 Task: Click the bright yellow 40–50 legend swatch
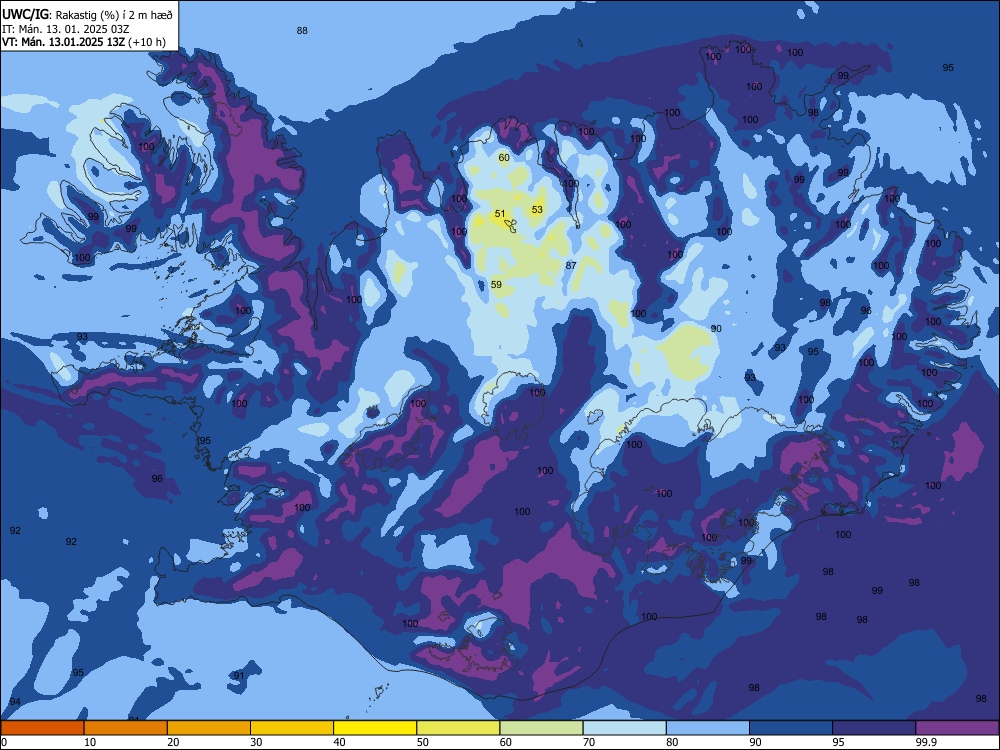click(375, 728)
